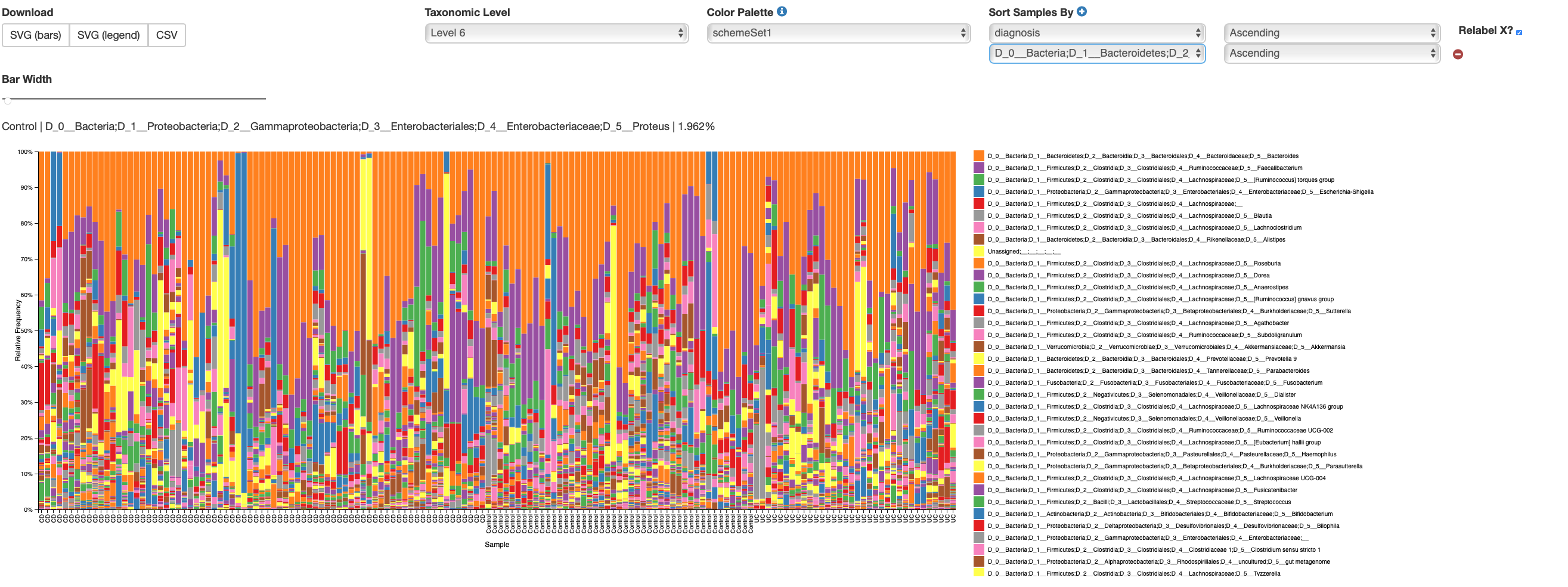Open the diagnosis sort-by dropdown

[1097, 33]
